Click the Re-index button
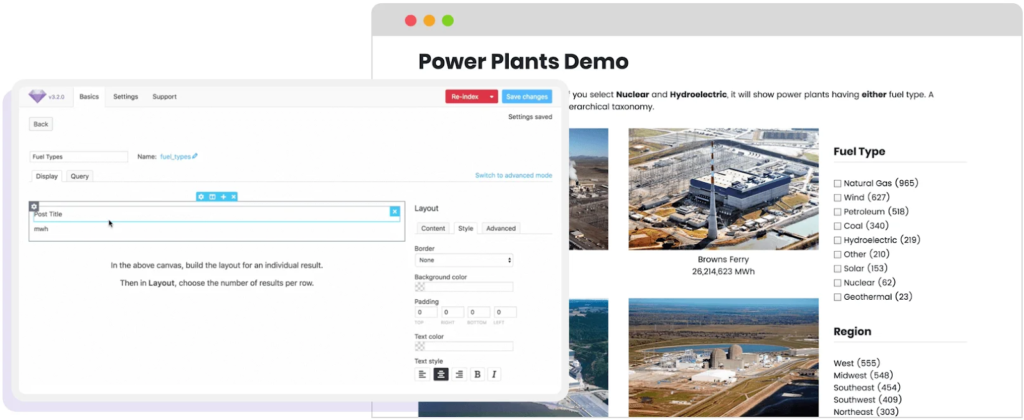Screen dimensions: 1024x420 point(465,97)
